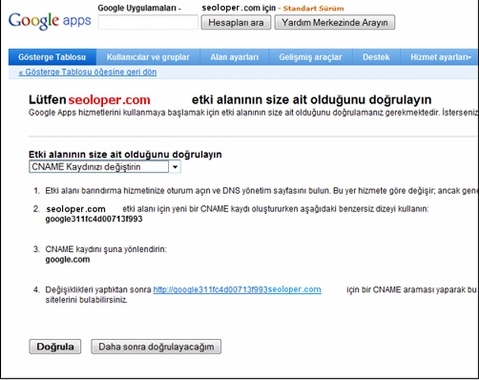Screen dimensions: 479x380
Task: Click the red seoloper.com heading text
Action: click(109, 100)
